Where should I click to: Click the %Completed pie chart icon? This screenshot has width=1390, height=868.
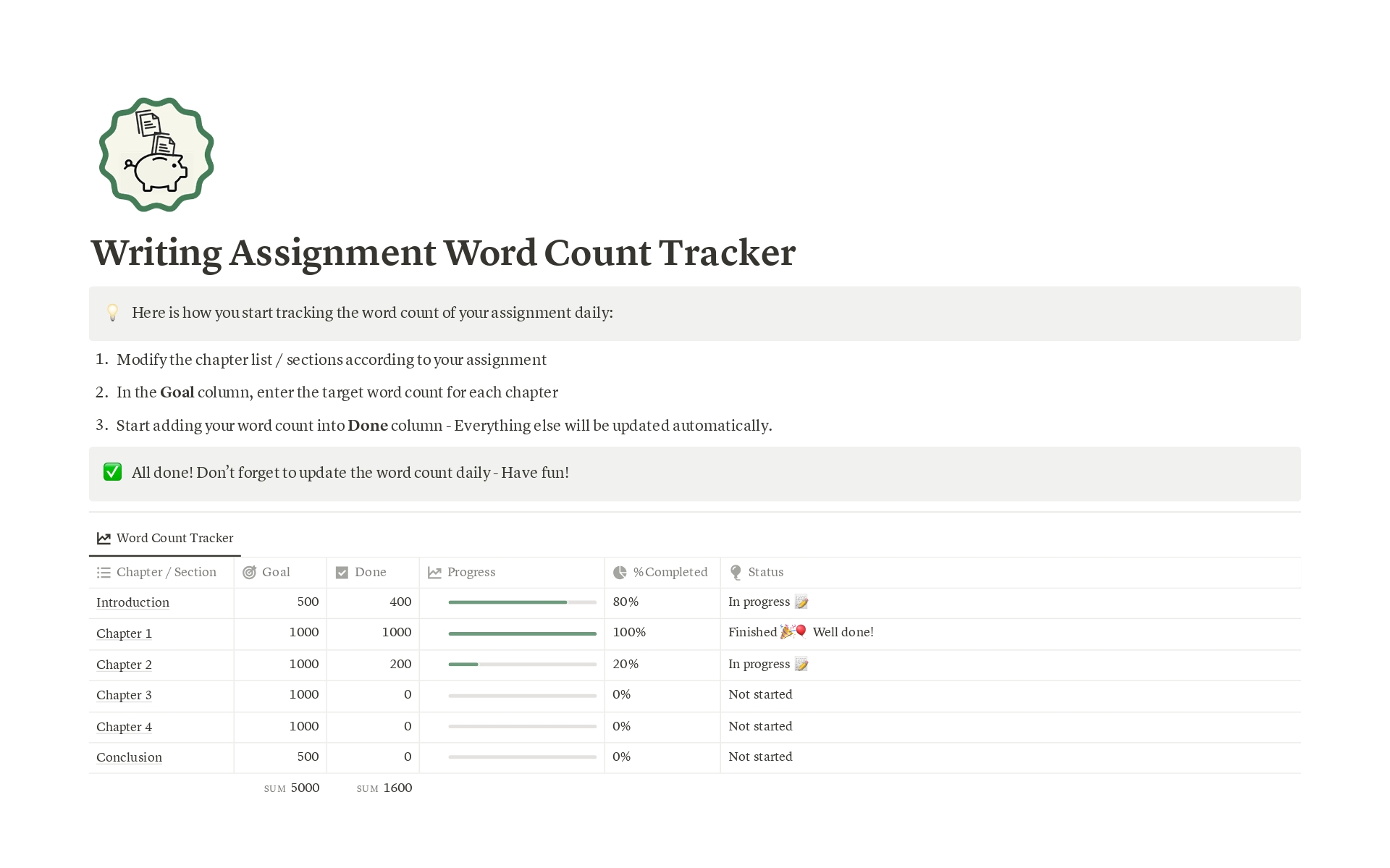(x=618, y=572)
